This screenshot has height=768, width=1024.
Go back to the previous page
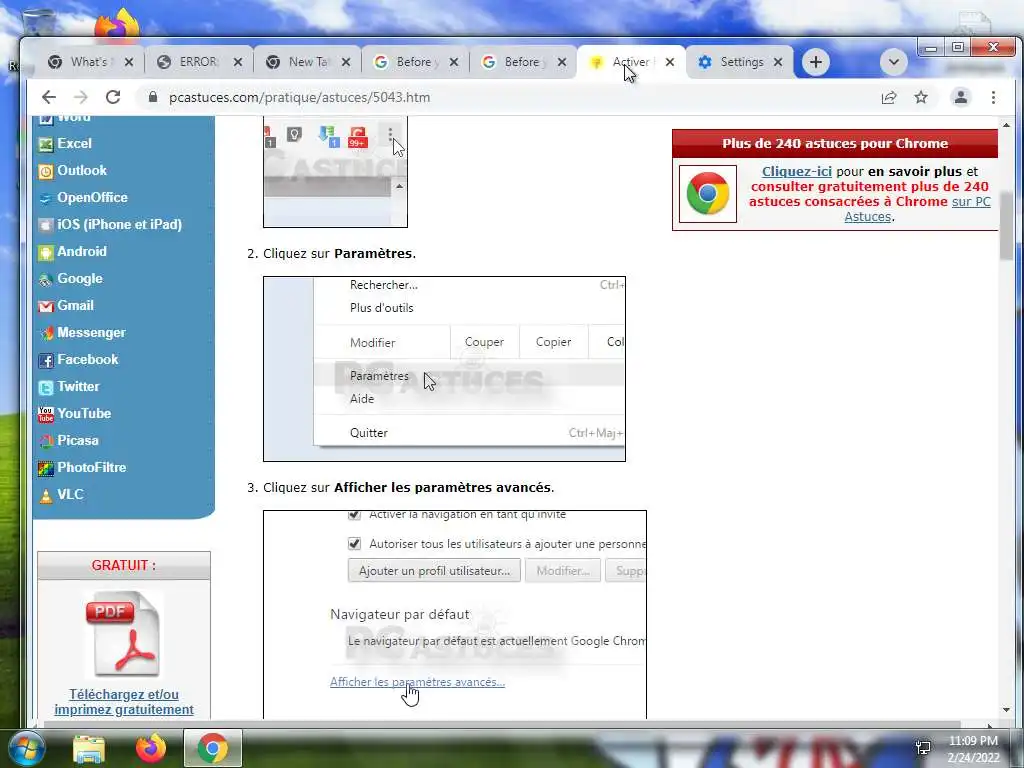pyautogui.click(x=49, y=97)
